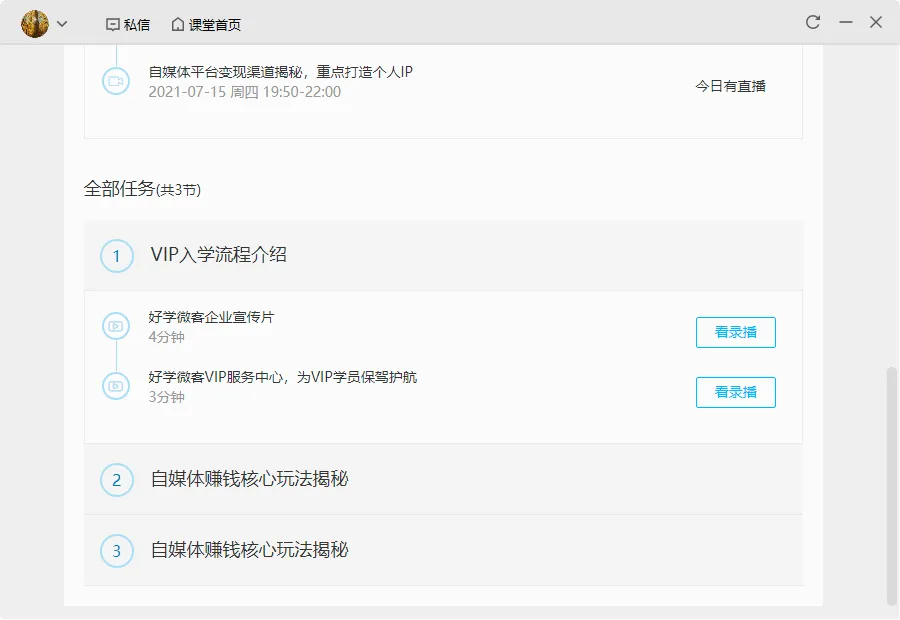This screenshot has height=620, width=900.
Task: Open lesson 好学微客企业宣传片
Action: 211,317
